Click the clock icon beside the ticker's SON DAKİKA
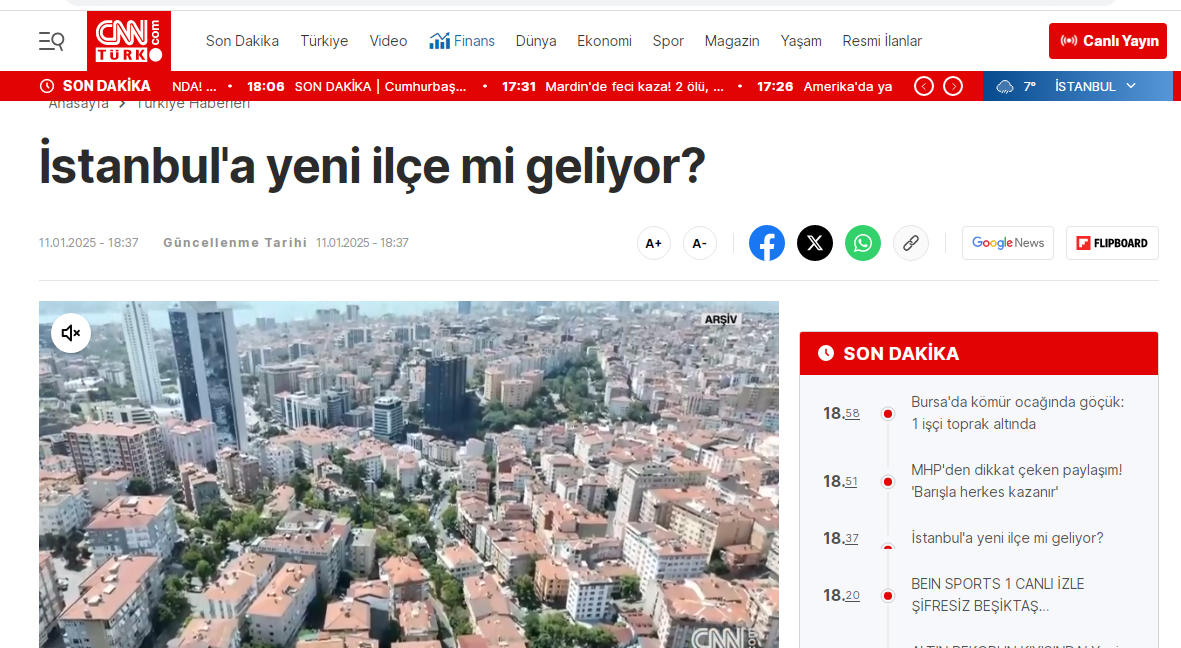1181x648 pixels. 47,86
